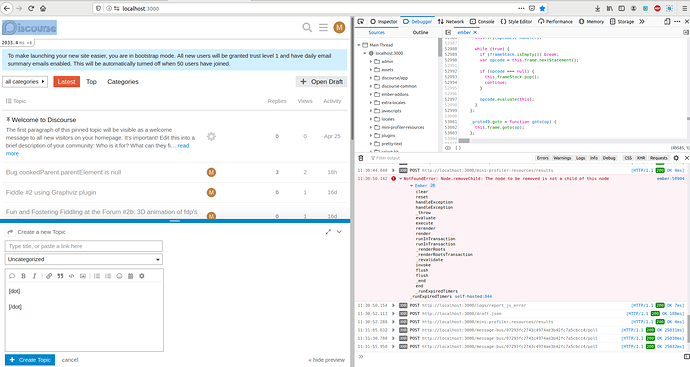Select the Top topics tab
The width and height of the screenshot is (690, 367).
(91, 81)
